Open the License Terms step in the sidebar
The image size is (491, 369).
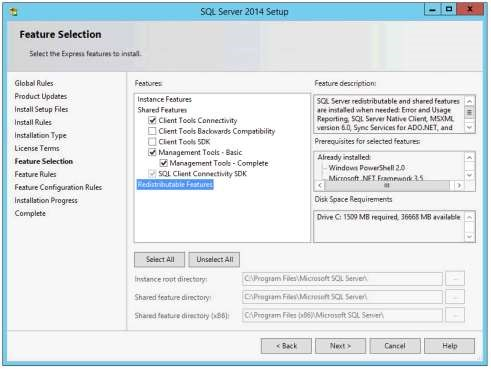[x=37, y=148]
